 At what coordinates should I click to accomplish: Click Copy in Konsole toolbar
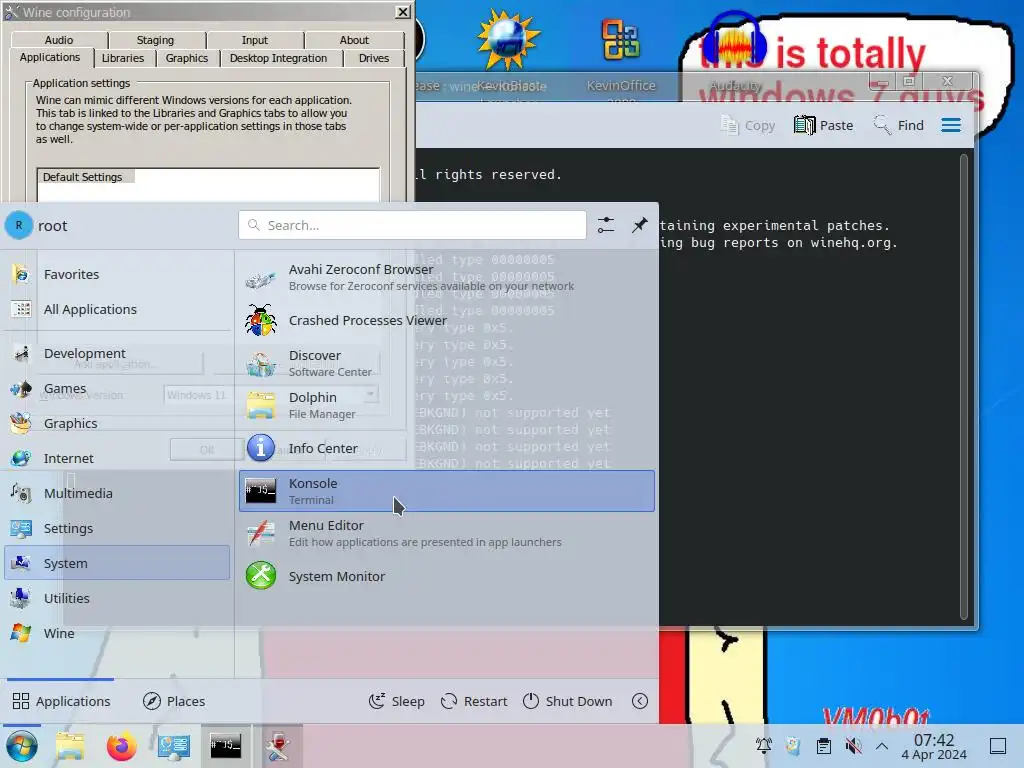(748, 125)
